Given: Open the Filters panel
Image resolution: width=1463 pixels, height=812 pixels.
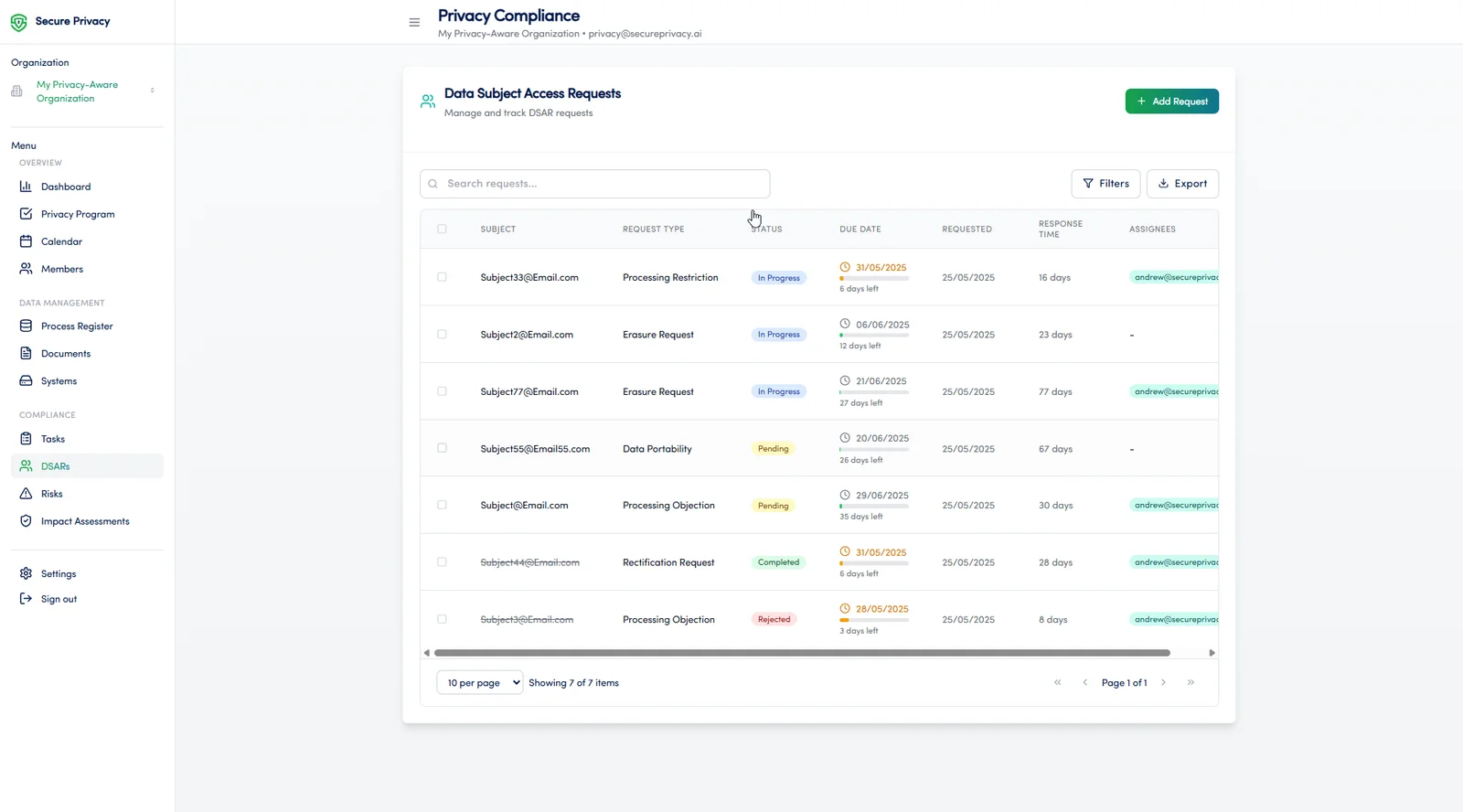Looking at the screenshot, I should click(1105, 184).
